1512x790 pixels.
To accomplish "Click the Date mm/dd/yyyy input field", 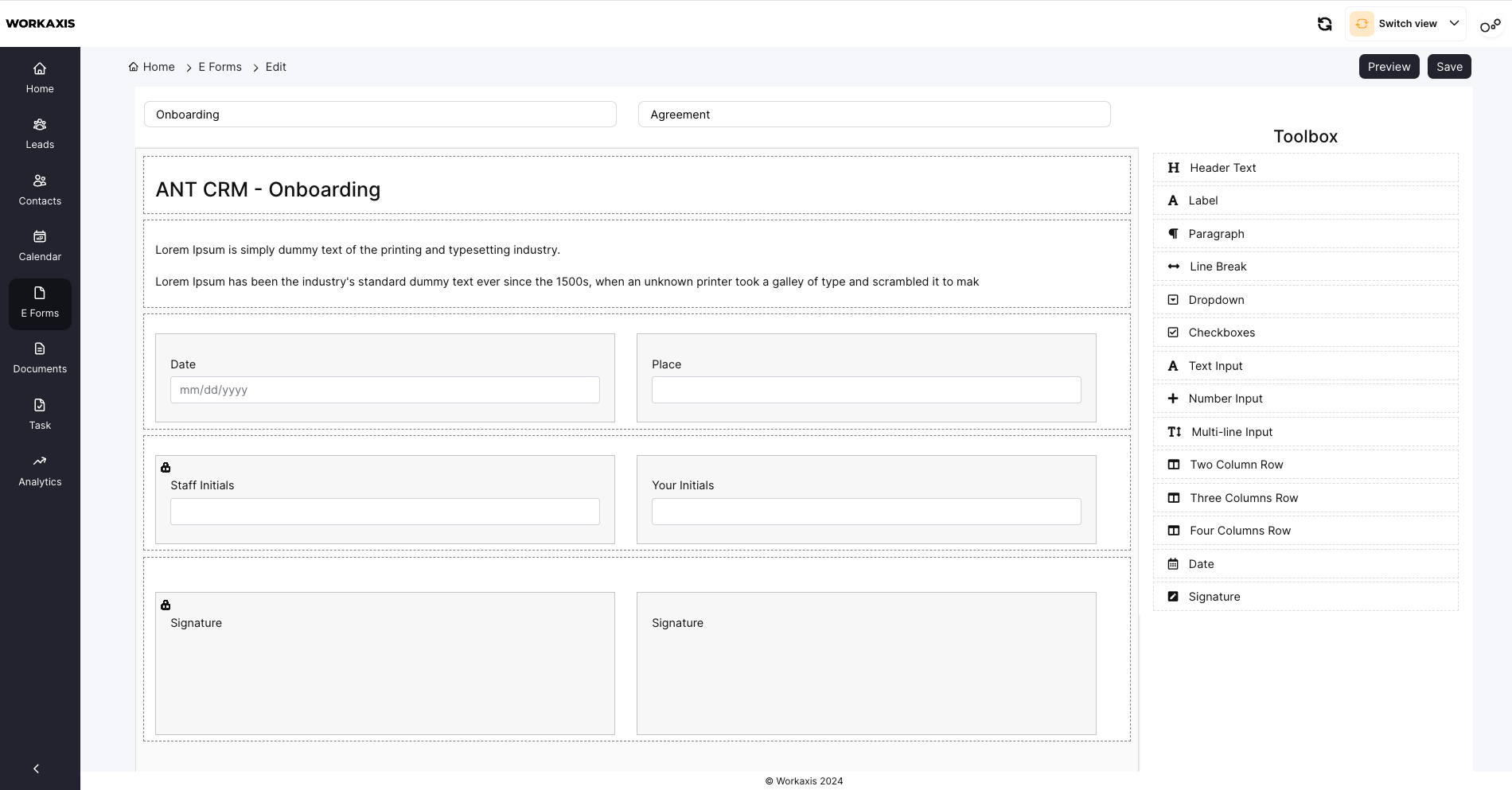I will click(384, 390).
